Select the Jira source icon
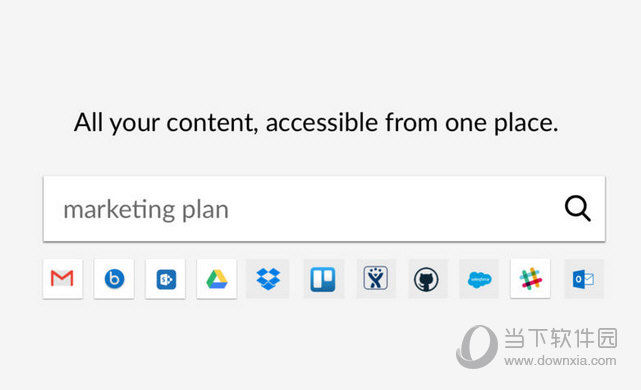This screenshot has height=390, width=641. click(376, 279)
